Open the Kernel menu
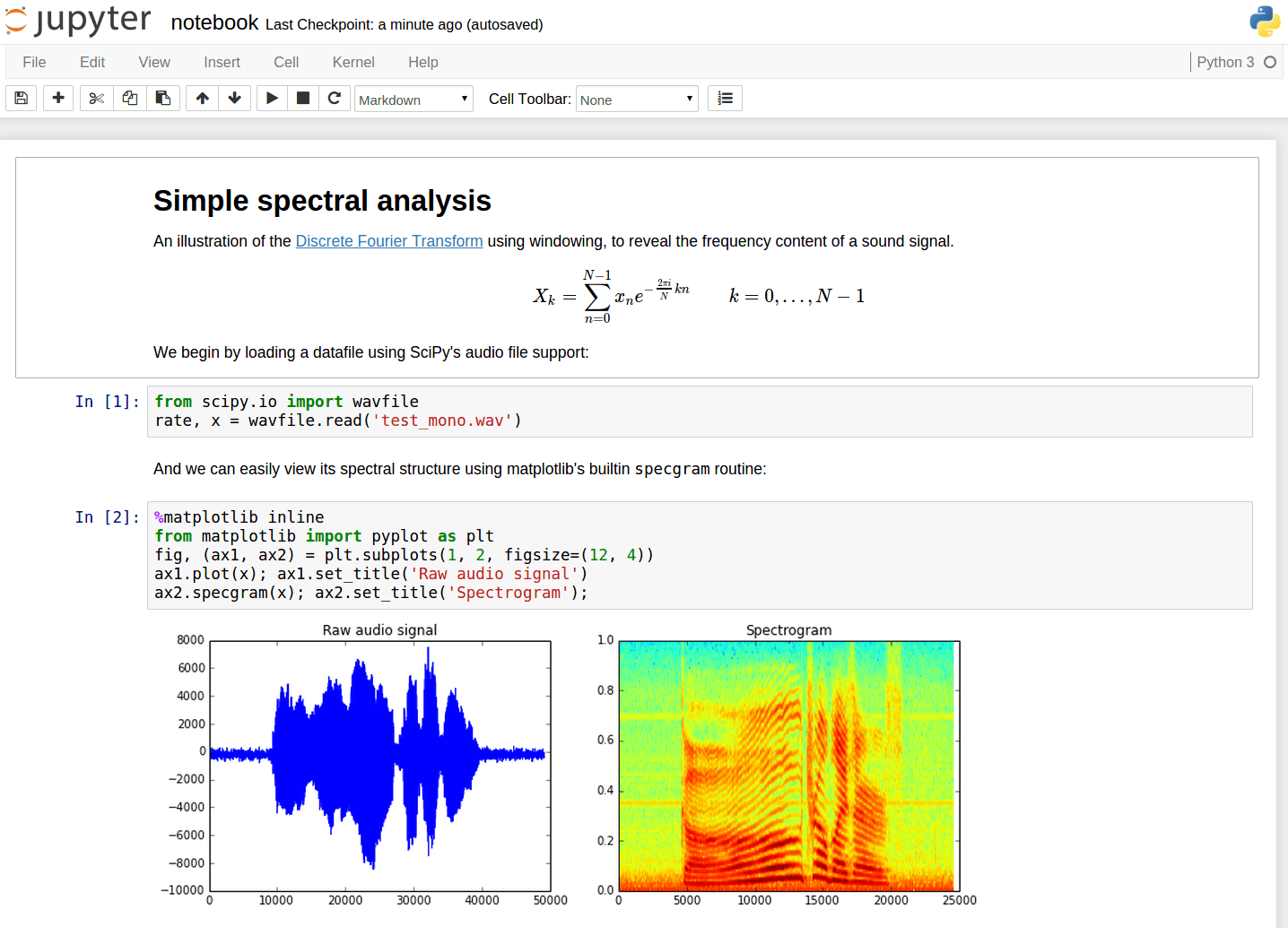Viewport: 1288px width, 928px height. (x=353, y=62)
